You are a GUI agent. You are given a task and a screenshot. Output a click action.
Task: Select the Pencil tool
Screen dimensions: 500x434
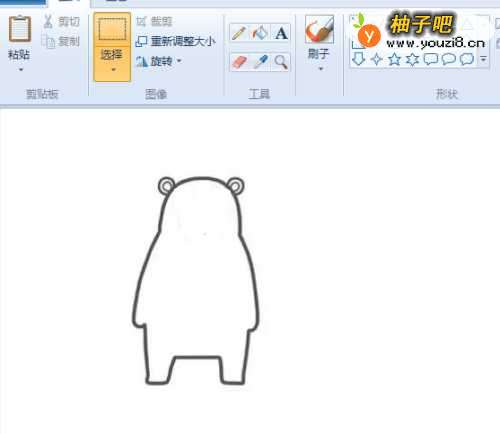point(239,33)
